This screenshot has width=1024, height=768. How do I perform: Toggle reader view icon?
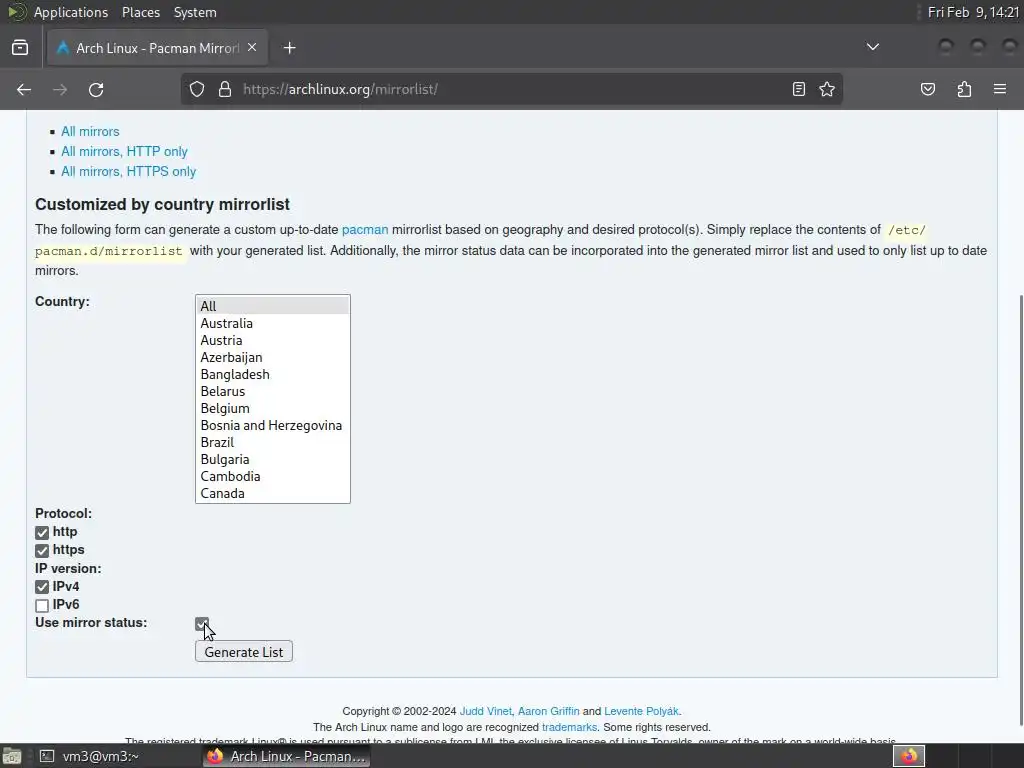(x=799, y=89)
